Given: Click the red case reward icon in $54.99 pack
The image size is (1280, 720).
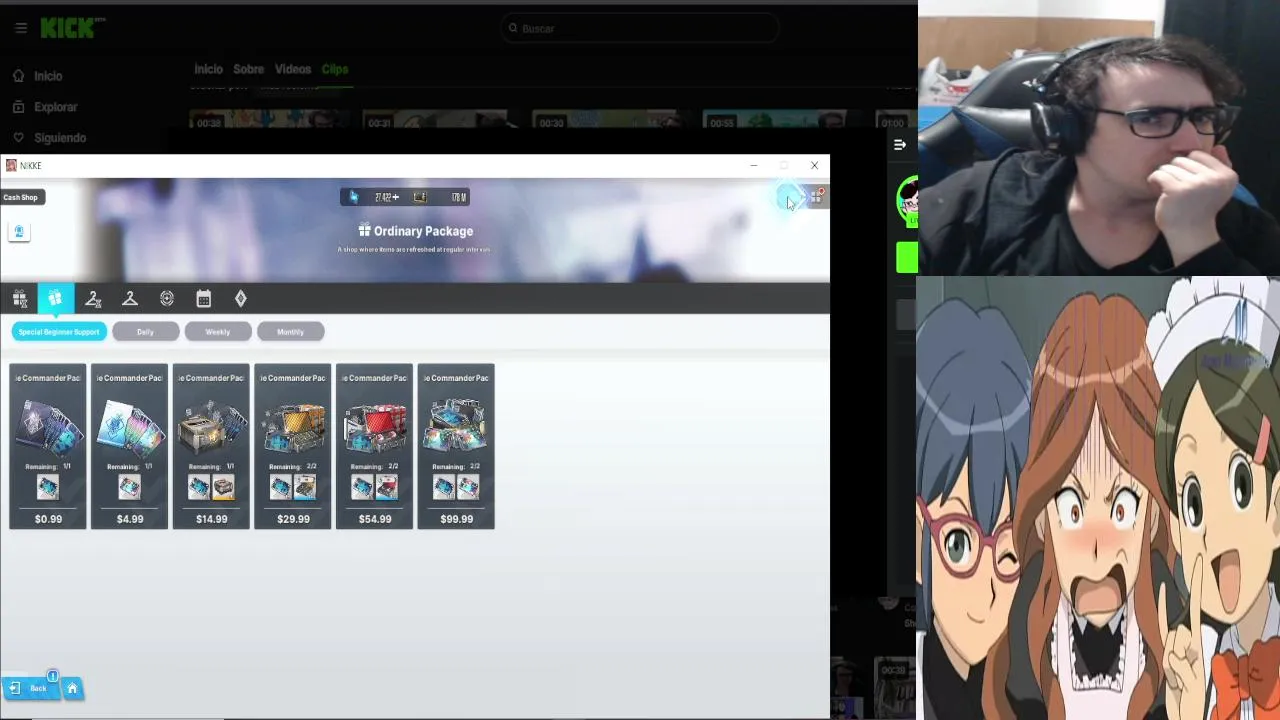Looking at the screenshot, I should click(386, 487).
